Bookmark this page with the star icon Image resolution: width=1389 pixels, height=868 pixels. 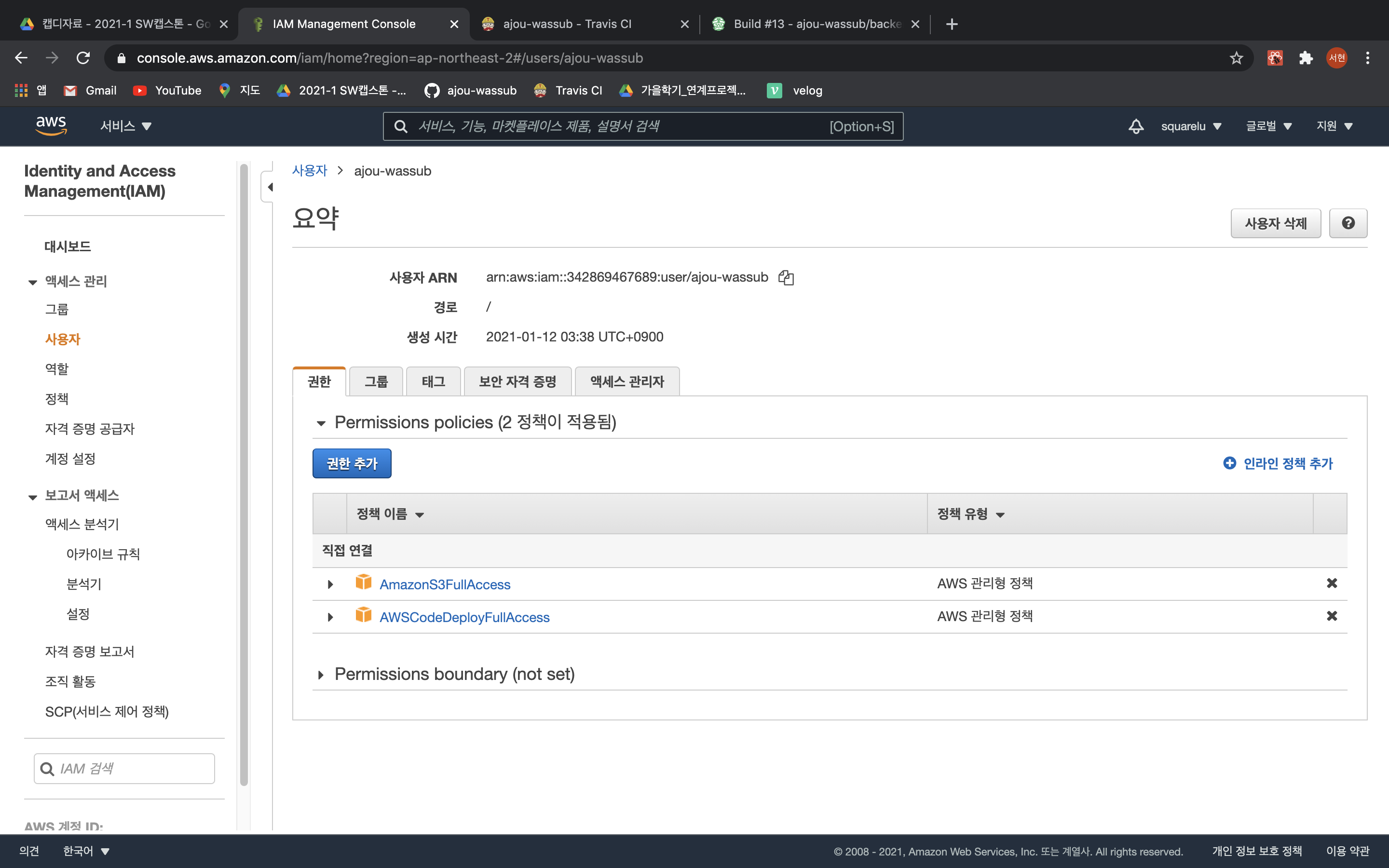point(1236,58)
